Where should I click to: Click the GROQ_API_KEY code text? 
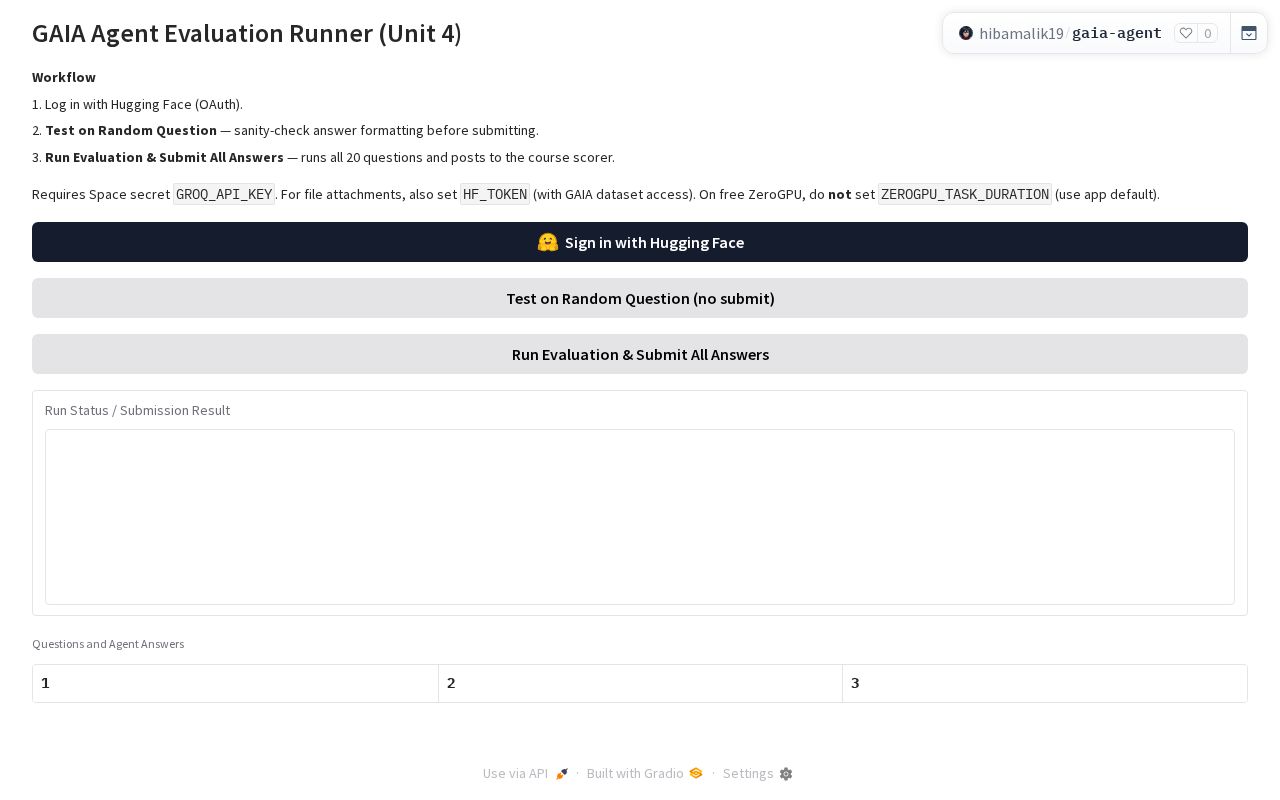pos(224,194)
